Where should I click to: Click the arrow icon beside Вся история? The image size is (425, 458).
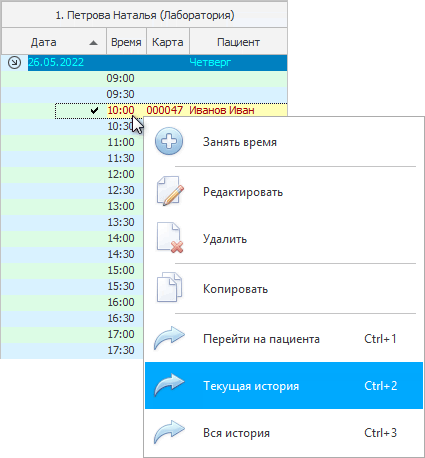pyautogui.click(x=169, y=432)
